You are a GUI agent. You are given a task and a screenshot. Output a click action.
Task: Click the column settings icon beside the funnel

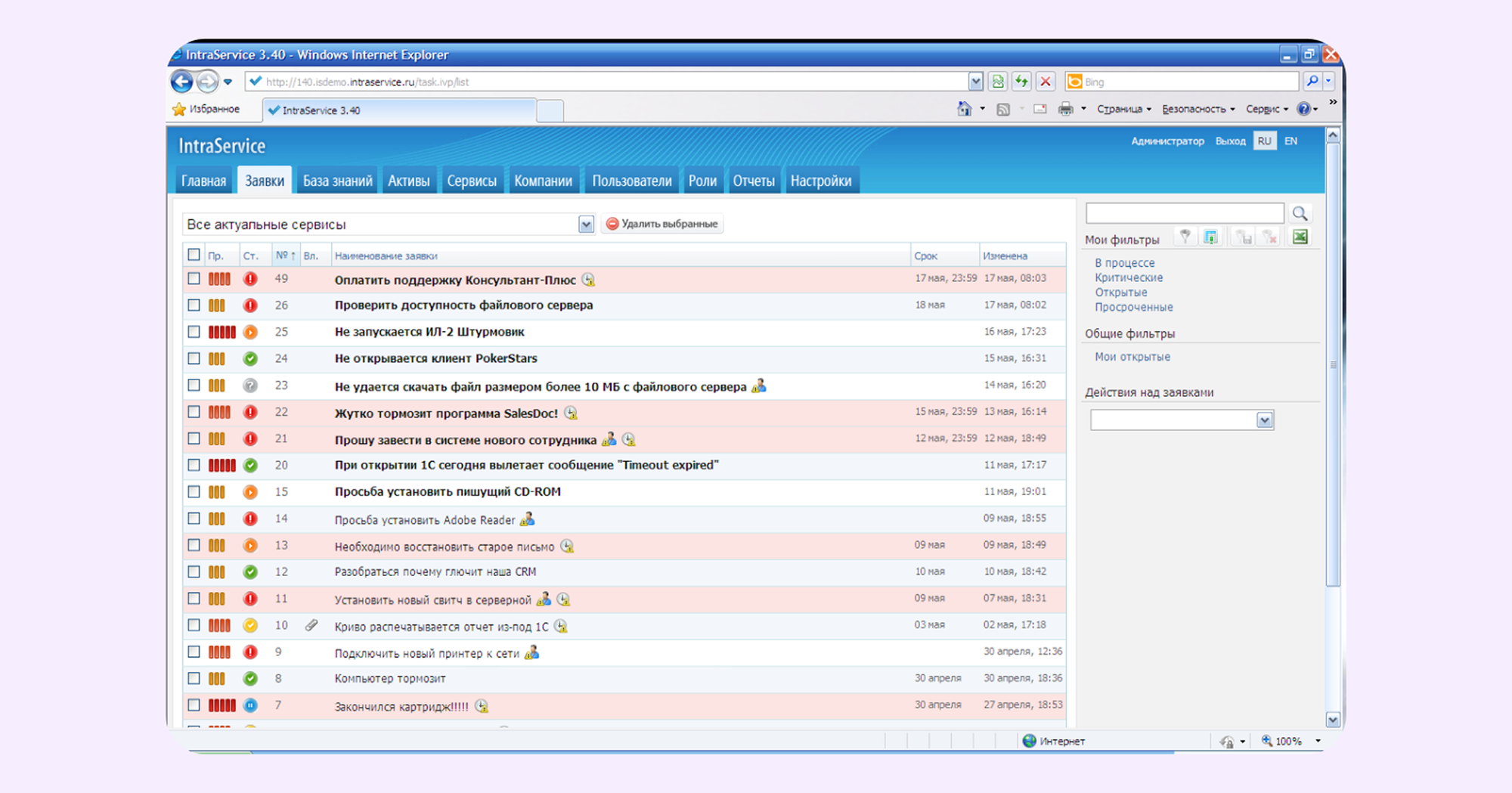pyautogui.click(x=1210, y=237)
